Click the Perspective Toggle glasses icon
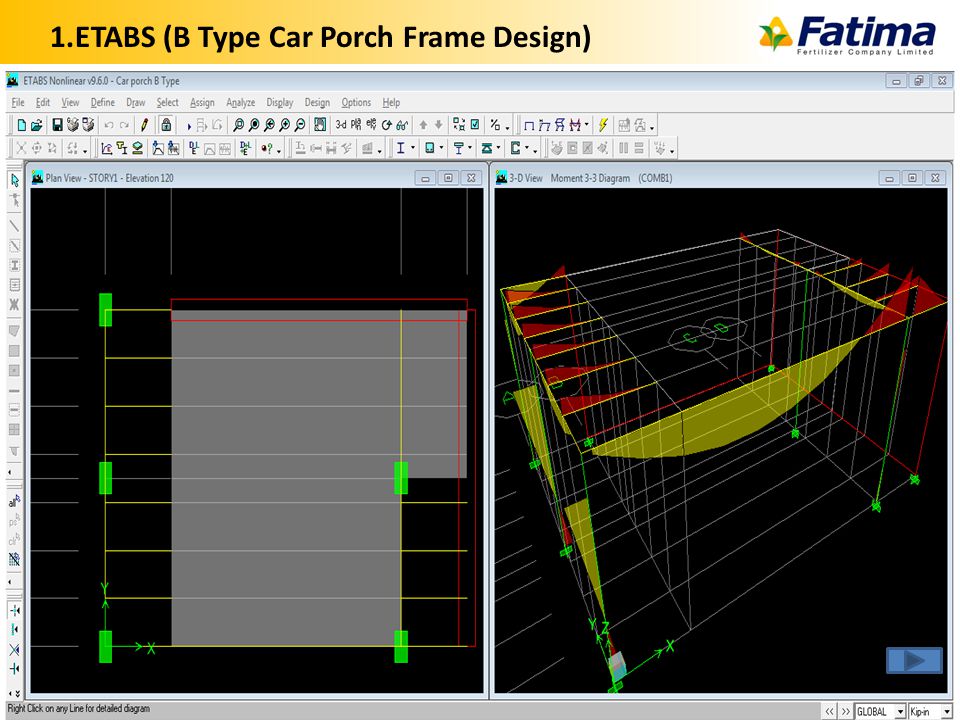Viewport: 960px width, 720px height. 402,126
